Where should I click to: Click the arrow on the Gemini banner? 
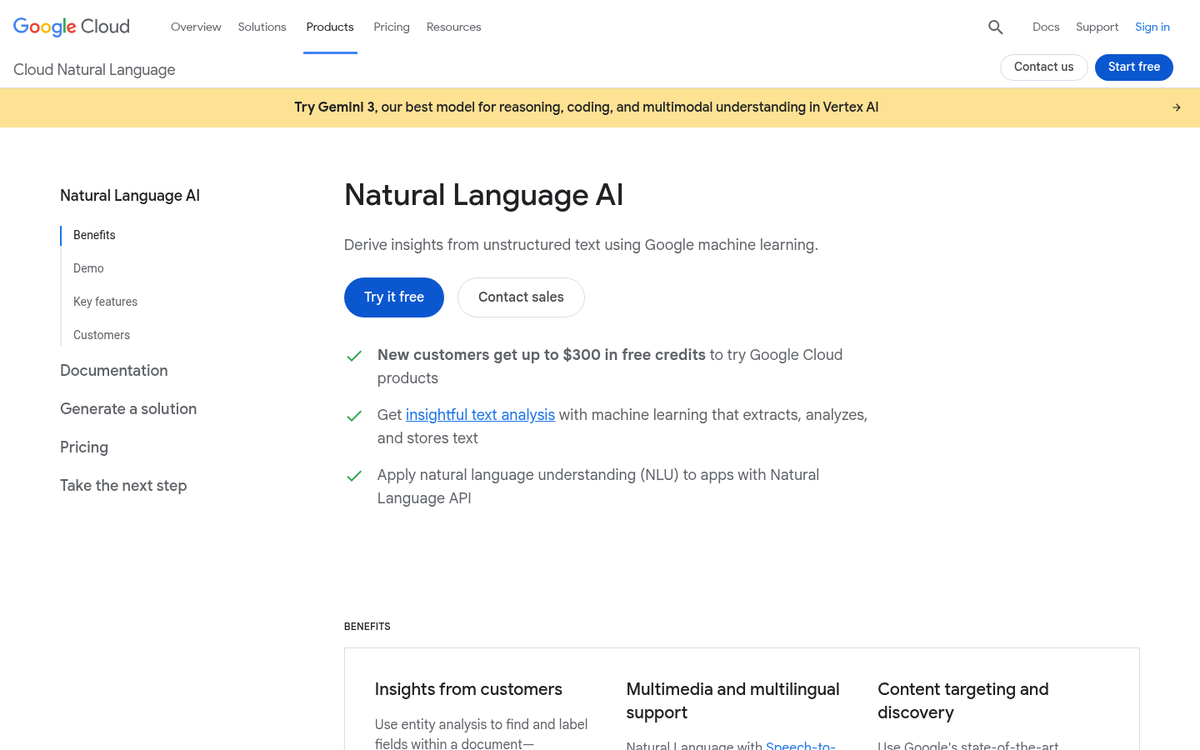(x=1176, y=108)
